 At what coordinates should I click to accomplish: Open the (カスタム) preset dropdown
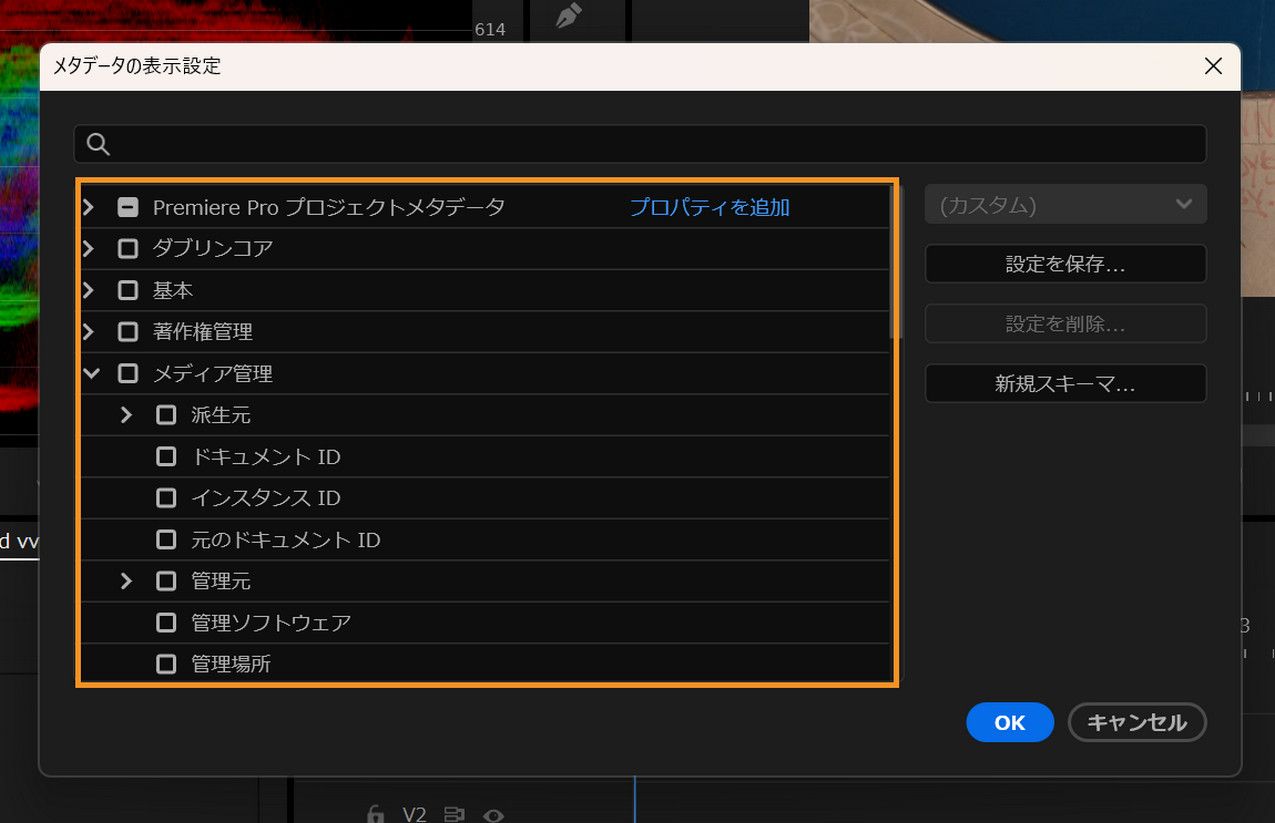click(x=1065, y=204)
